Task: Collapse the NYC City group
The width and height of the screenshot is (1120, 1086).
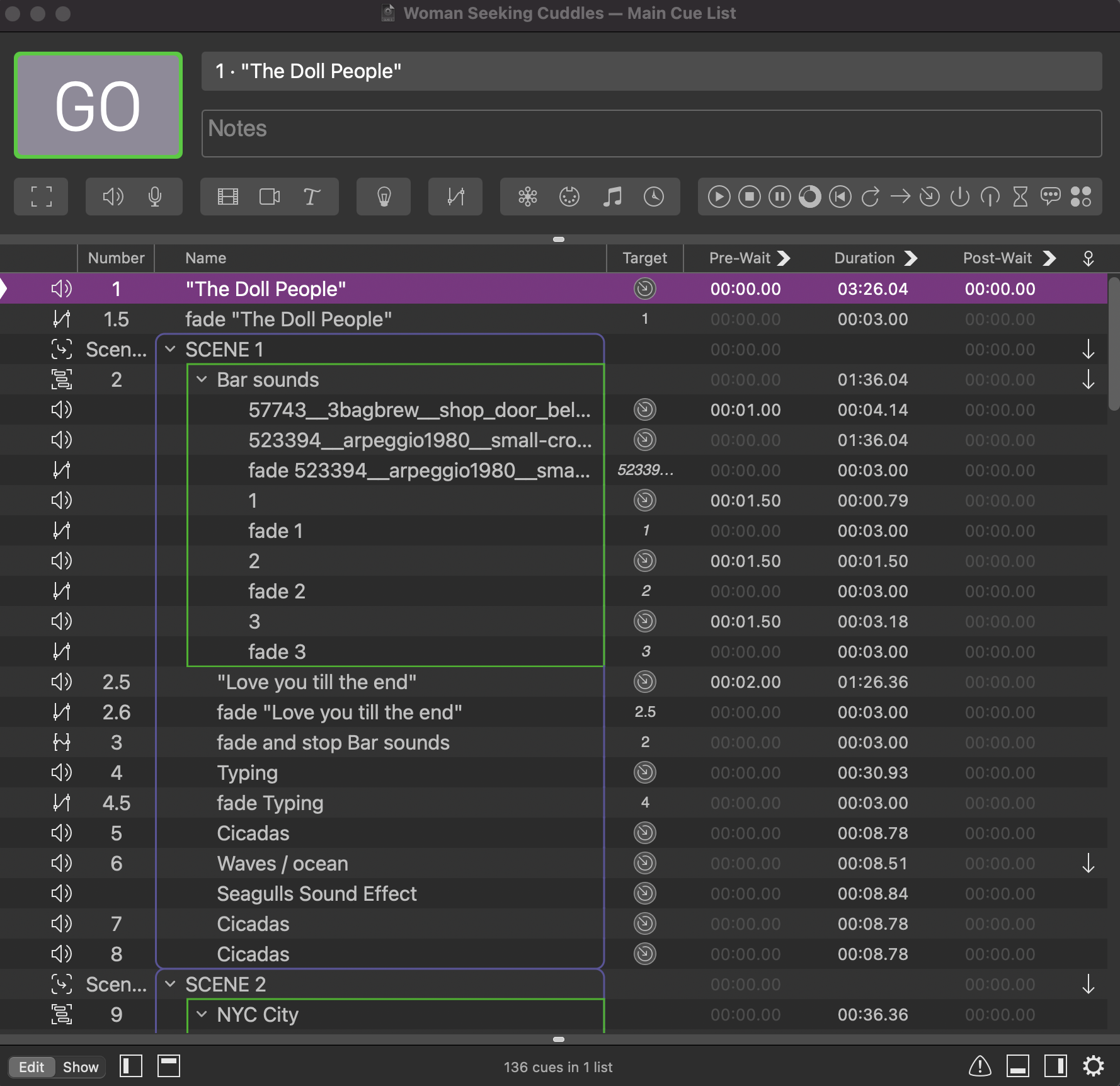Action: point(202,1014)
